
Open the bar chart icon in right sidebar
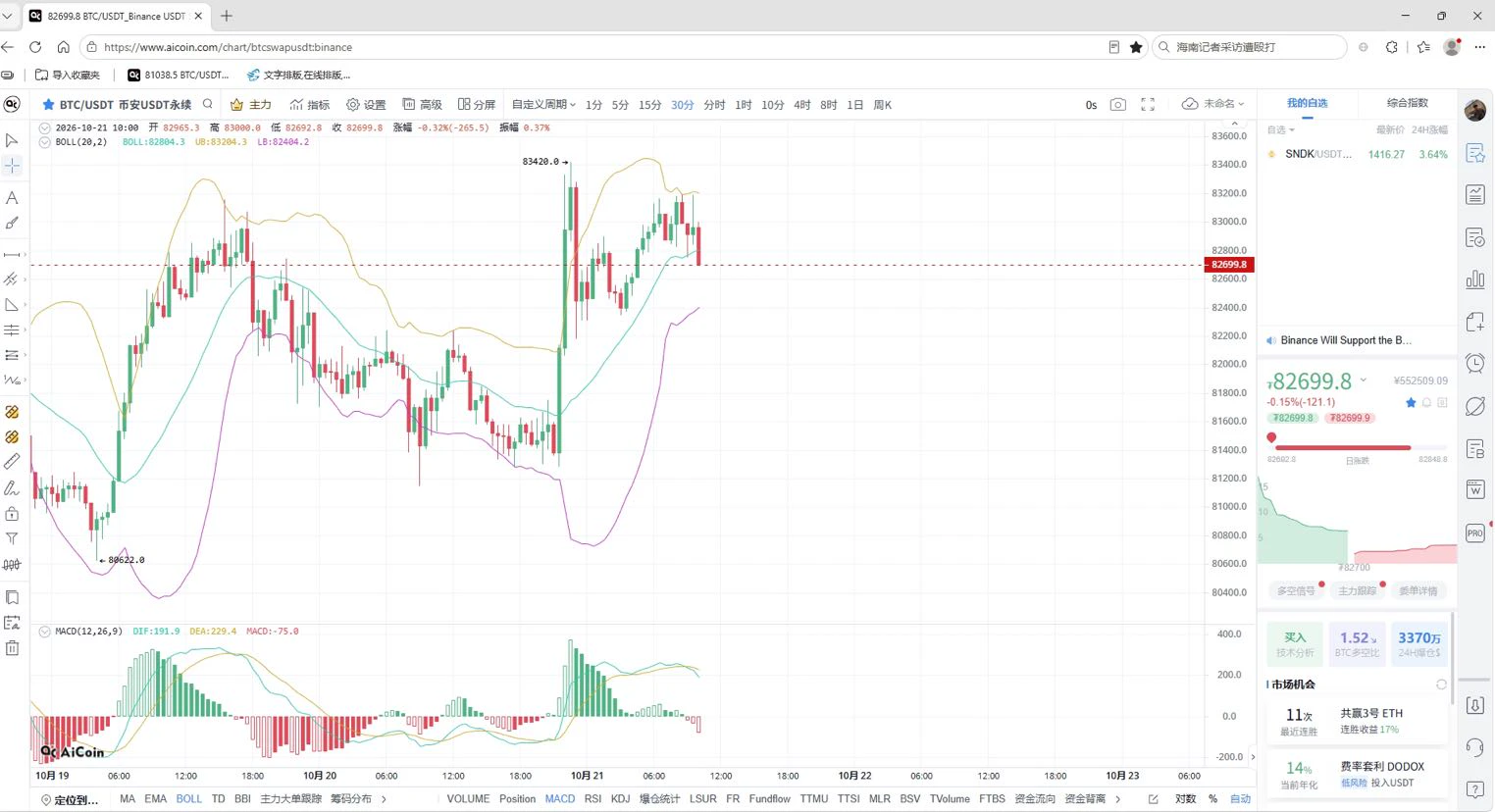(x=1474, y=279)
